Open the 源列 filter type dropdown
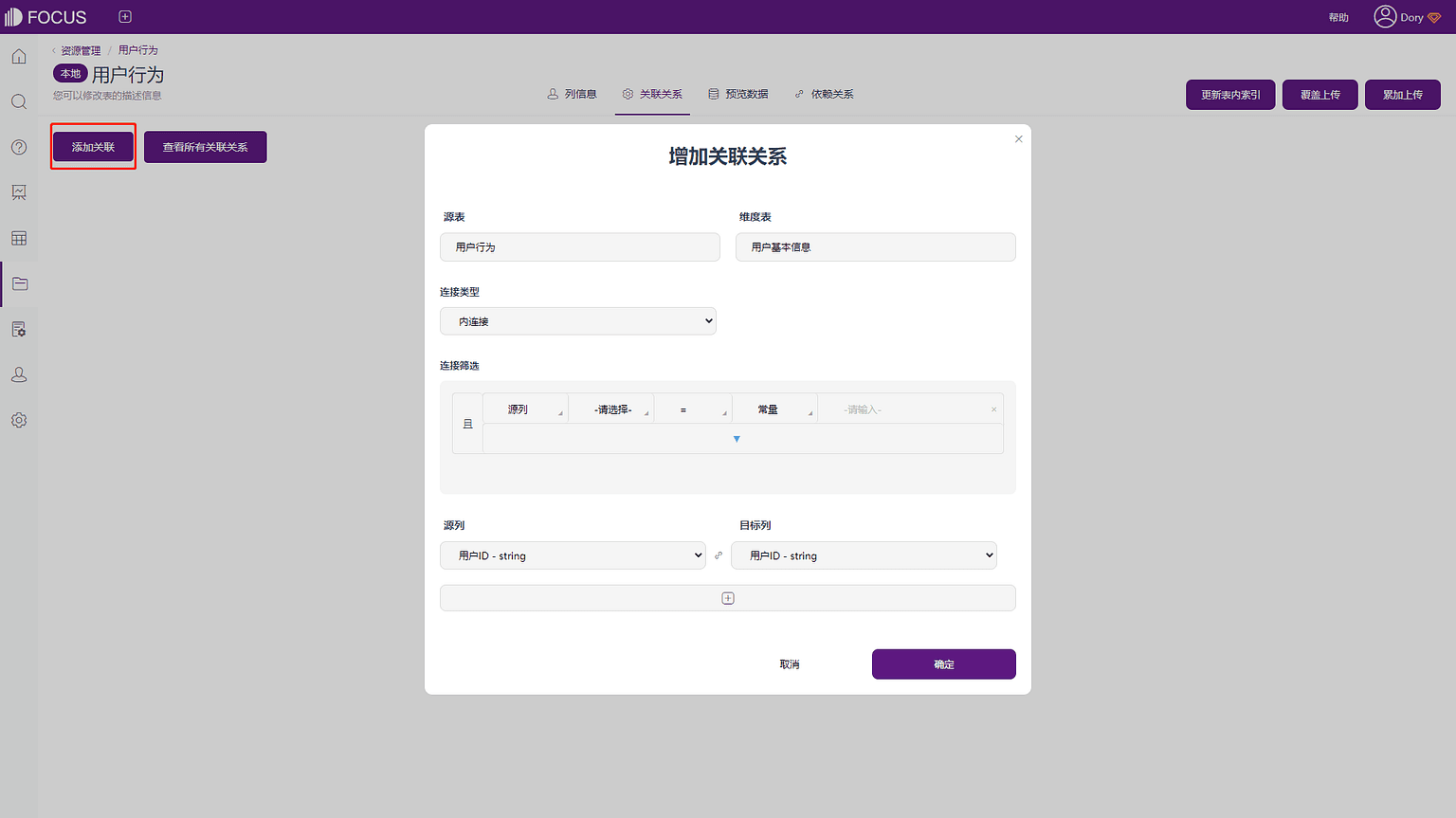Viewport: 1456px width, 818px height. tap(525, 409)
